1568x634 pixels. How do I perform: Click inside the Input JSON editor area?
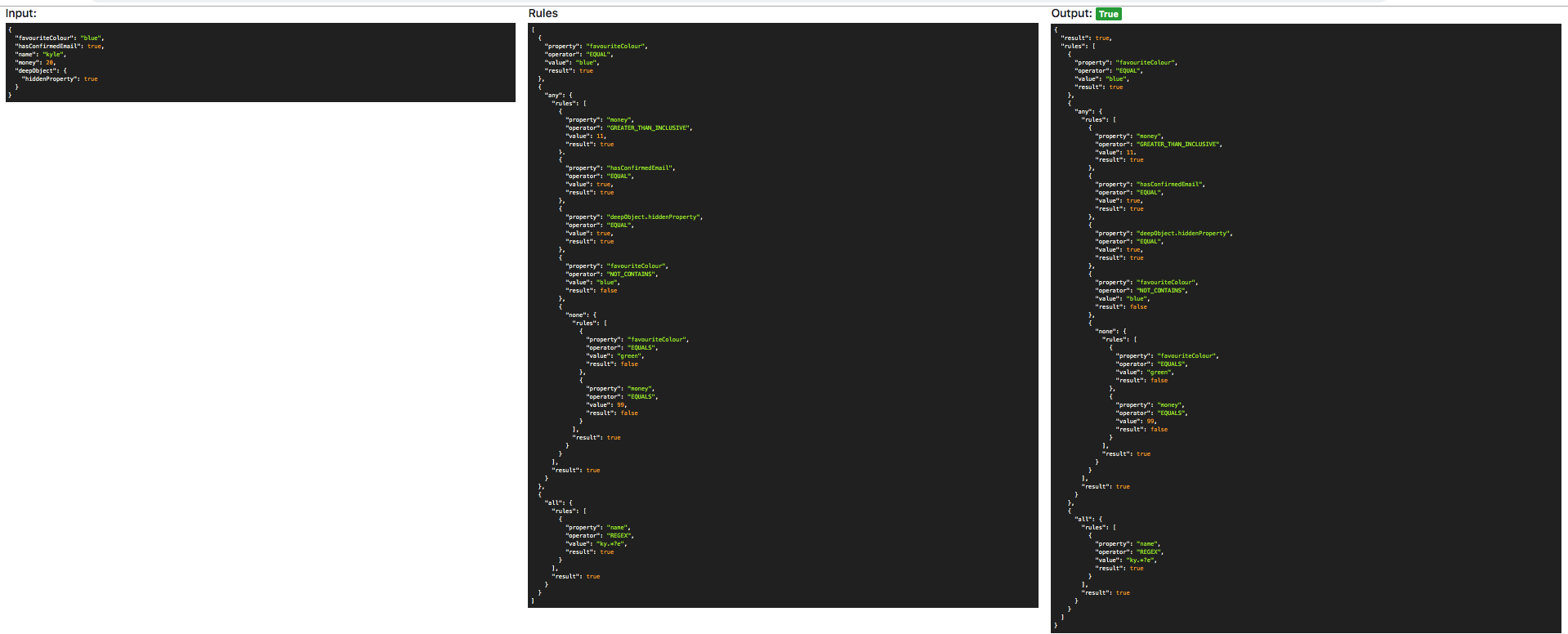pos(261,63)
